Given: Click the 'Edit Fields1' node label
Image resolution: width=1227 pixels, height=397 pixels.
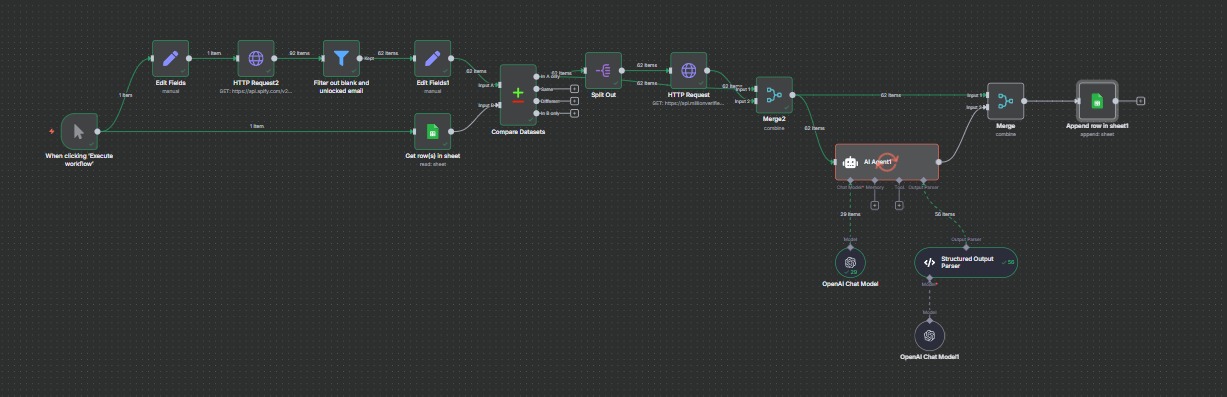Looking at the screenshot, I should tap(432, 83).
